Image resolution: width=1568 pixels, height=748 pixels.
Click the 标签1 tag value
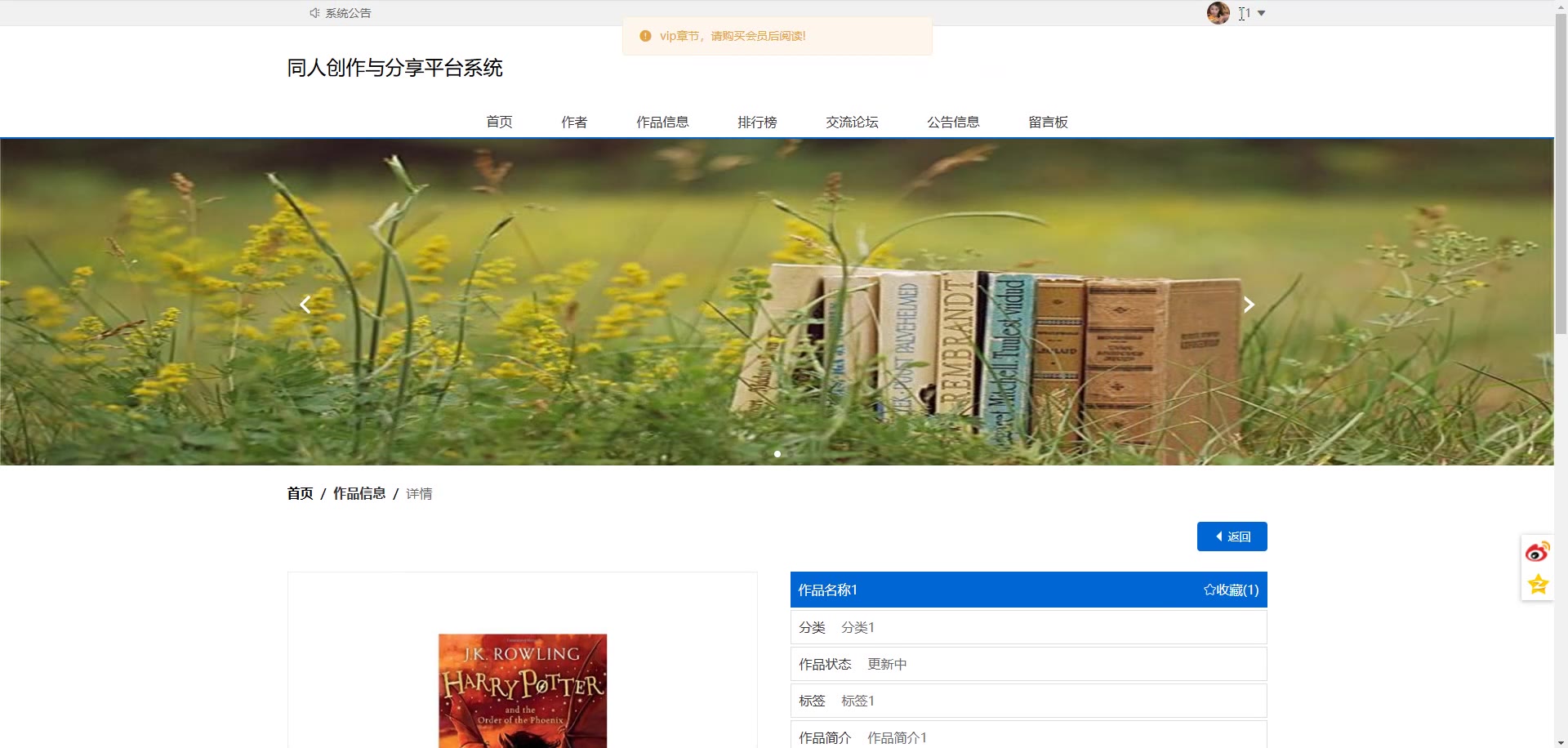[857, 701]
